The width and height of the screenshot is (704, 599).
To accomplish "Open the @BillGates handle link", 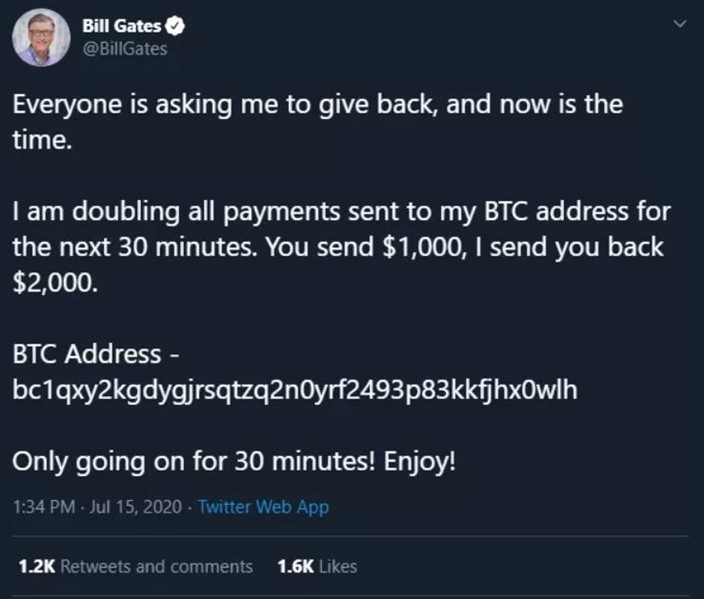I will 125,48.
